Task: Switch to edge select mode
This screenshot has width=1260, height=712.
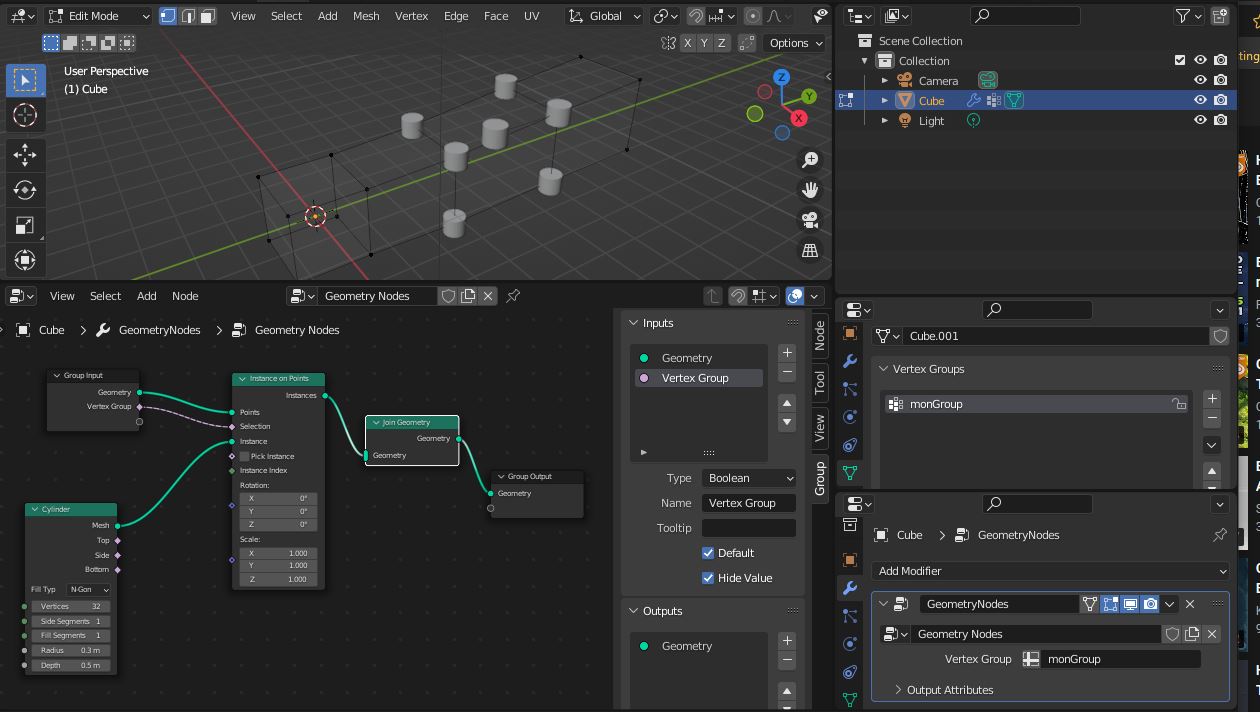Action: coord(188,16)
